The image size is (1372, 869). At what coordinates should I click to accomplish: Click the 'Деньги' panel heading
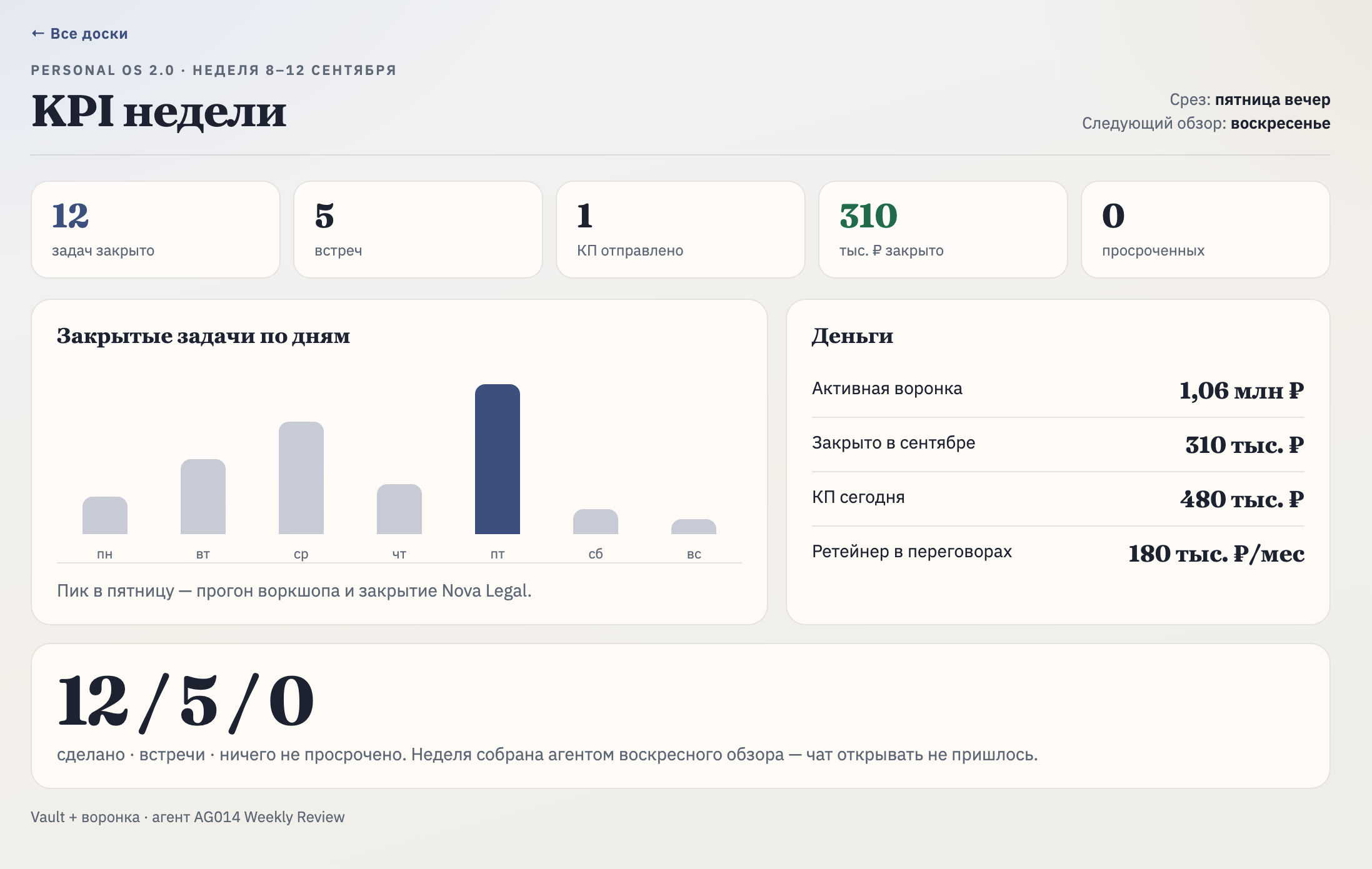click(x=853, y=336)
